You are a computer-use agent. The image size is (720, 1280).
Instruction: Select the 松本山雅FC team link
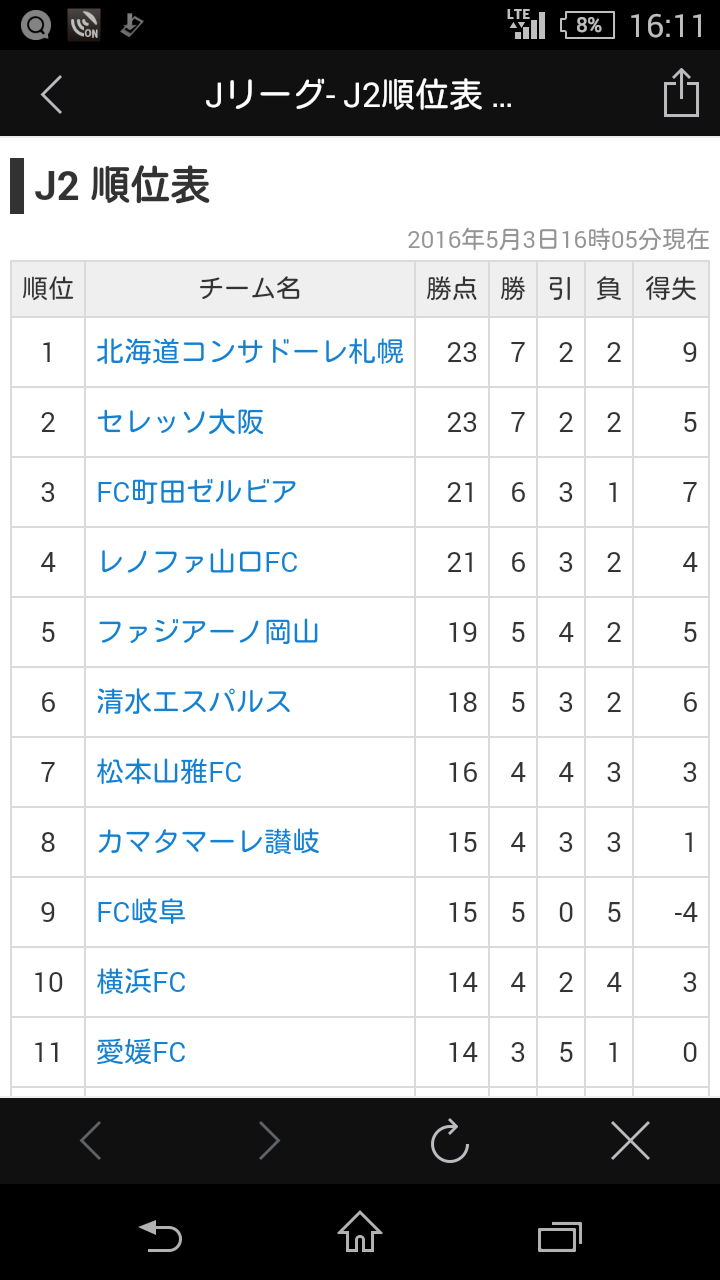pos(169,772)
